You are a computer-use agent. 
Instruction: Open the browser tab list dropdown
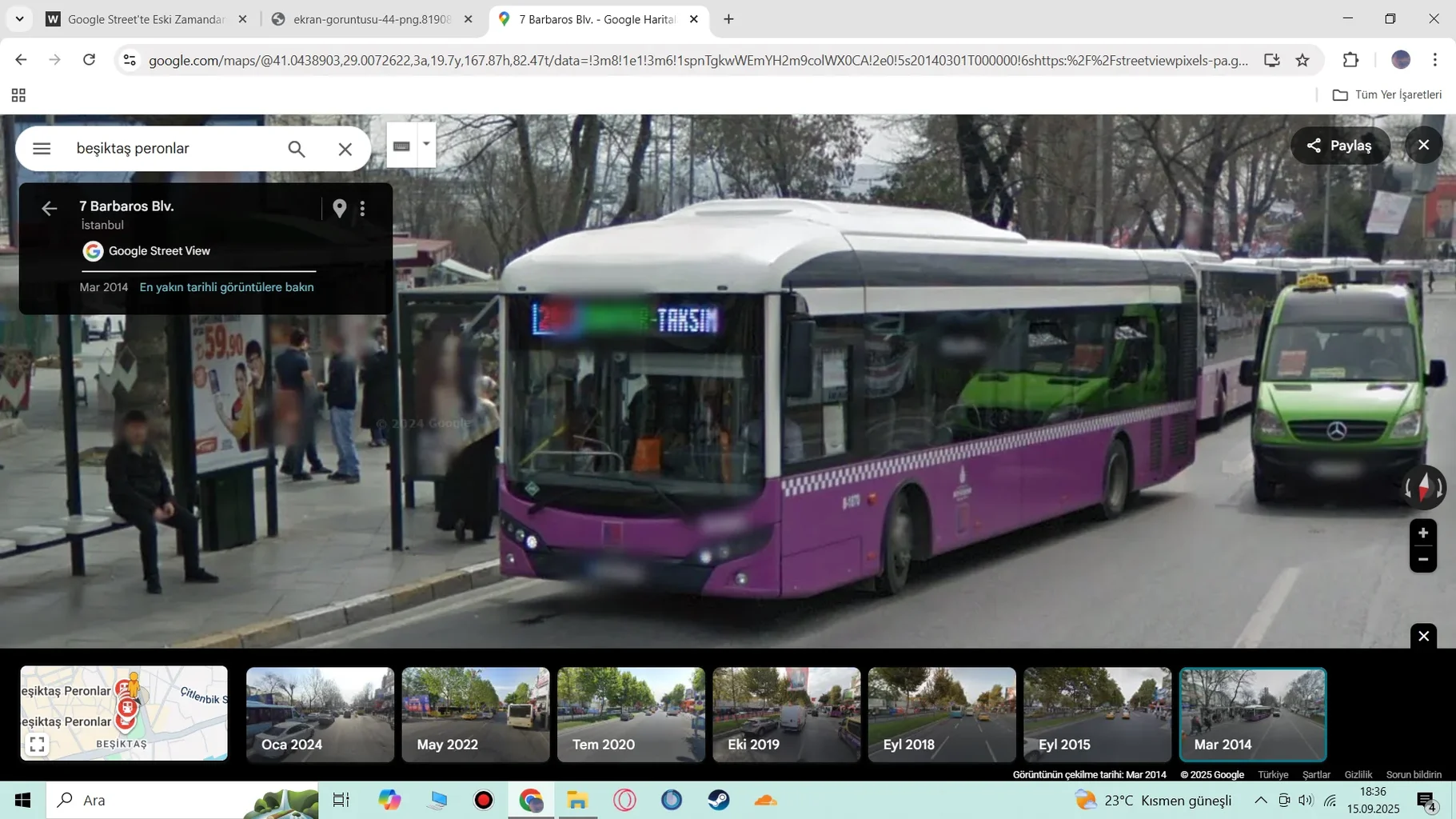tap(19, 19)
